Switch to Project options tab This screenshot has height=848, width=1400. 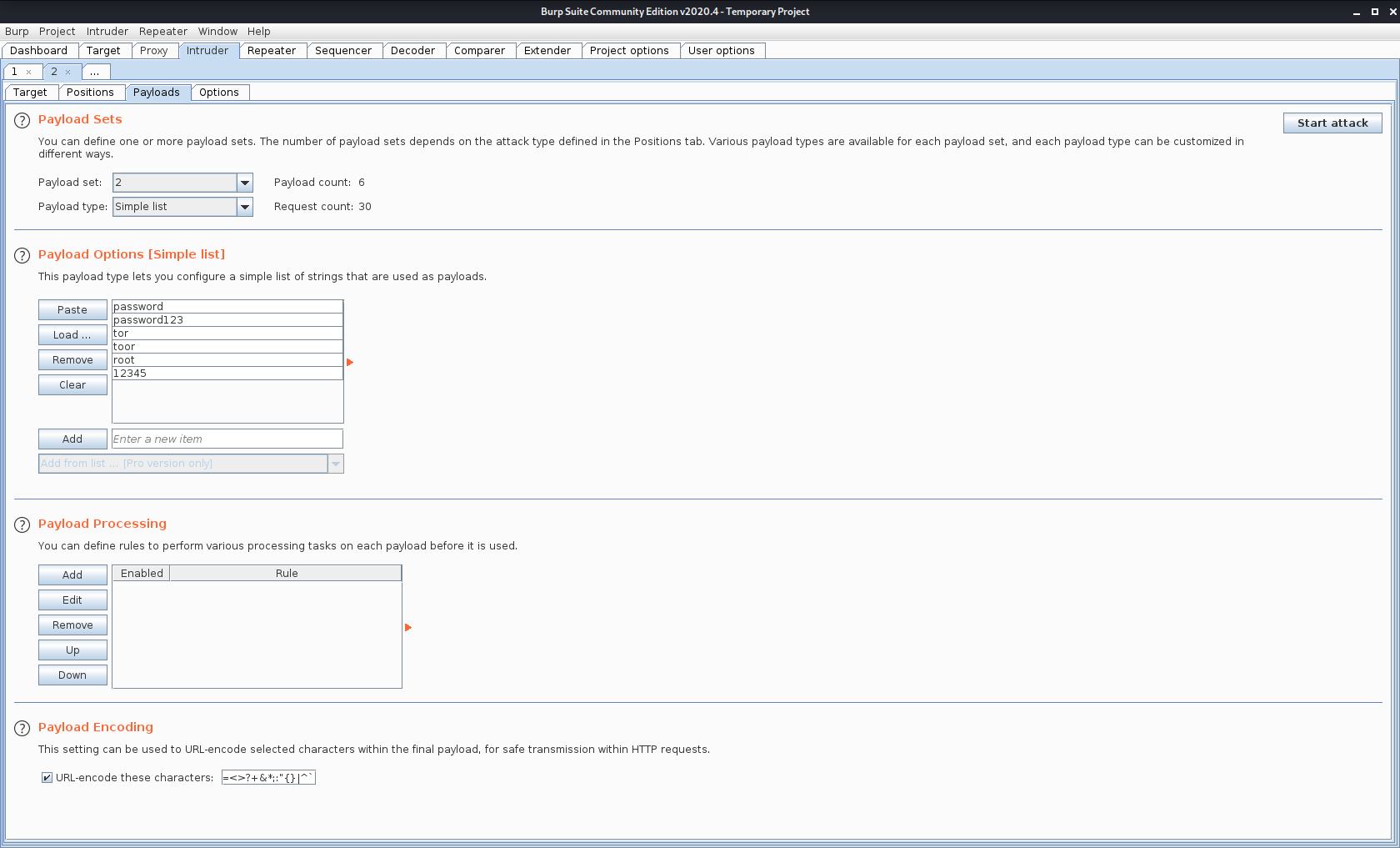point(630,51)
